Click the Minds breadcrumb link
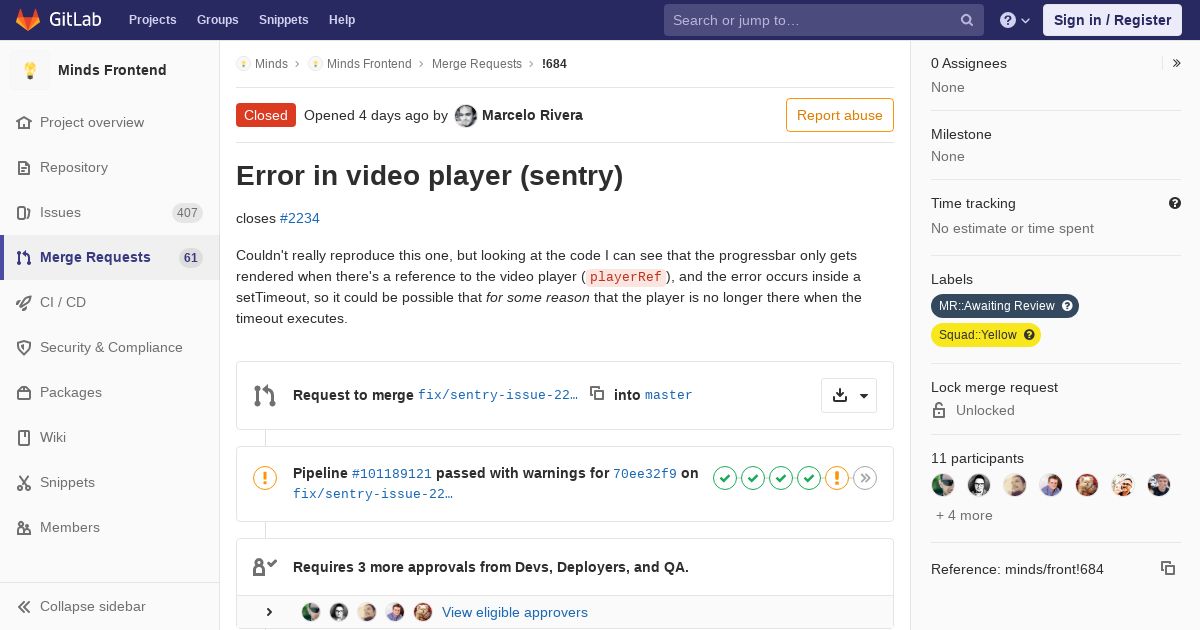This screenshot has width=1200, height=630. pos(271,63)
